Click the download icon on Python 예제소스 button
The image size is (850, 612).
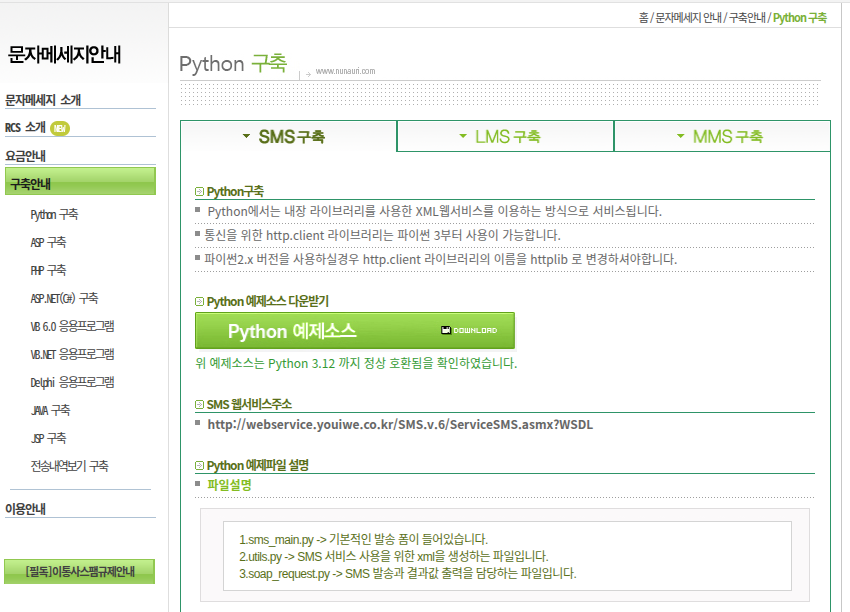coord(468,330)
